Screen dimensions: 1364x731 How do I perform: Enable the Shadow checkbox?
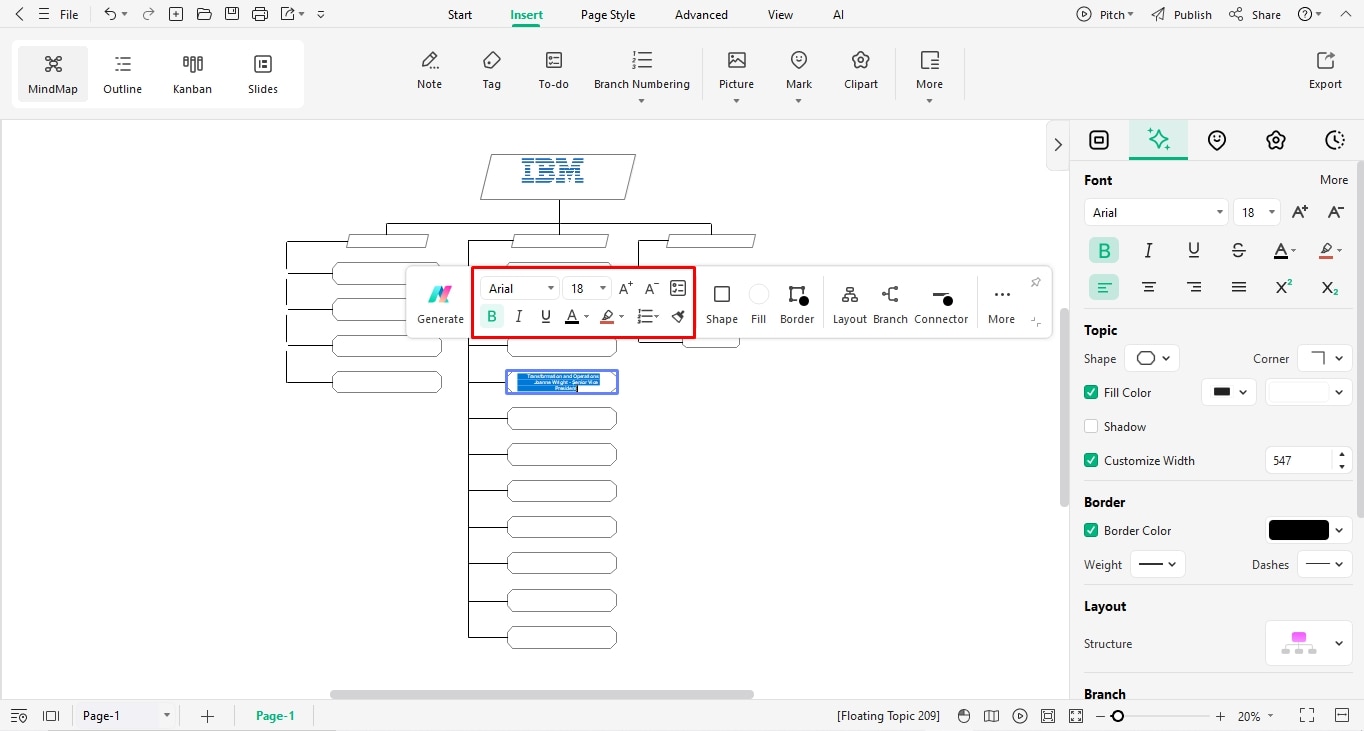pyautogui.click(x=1091, y=427)
